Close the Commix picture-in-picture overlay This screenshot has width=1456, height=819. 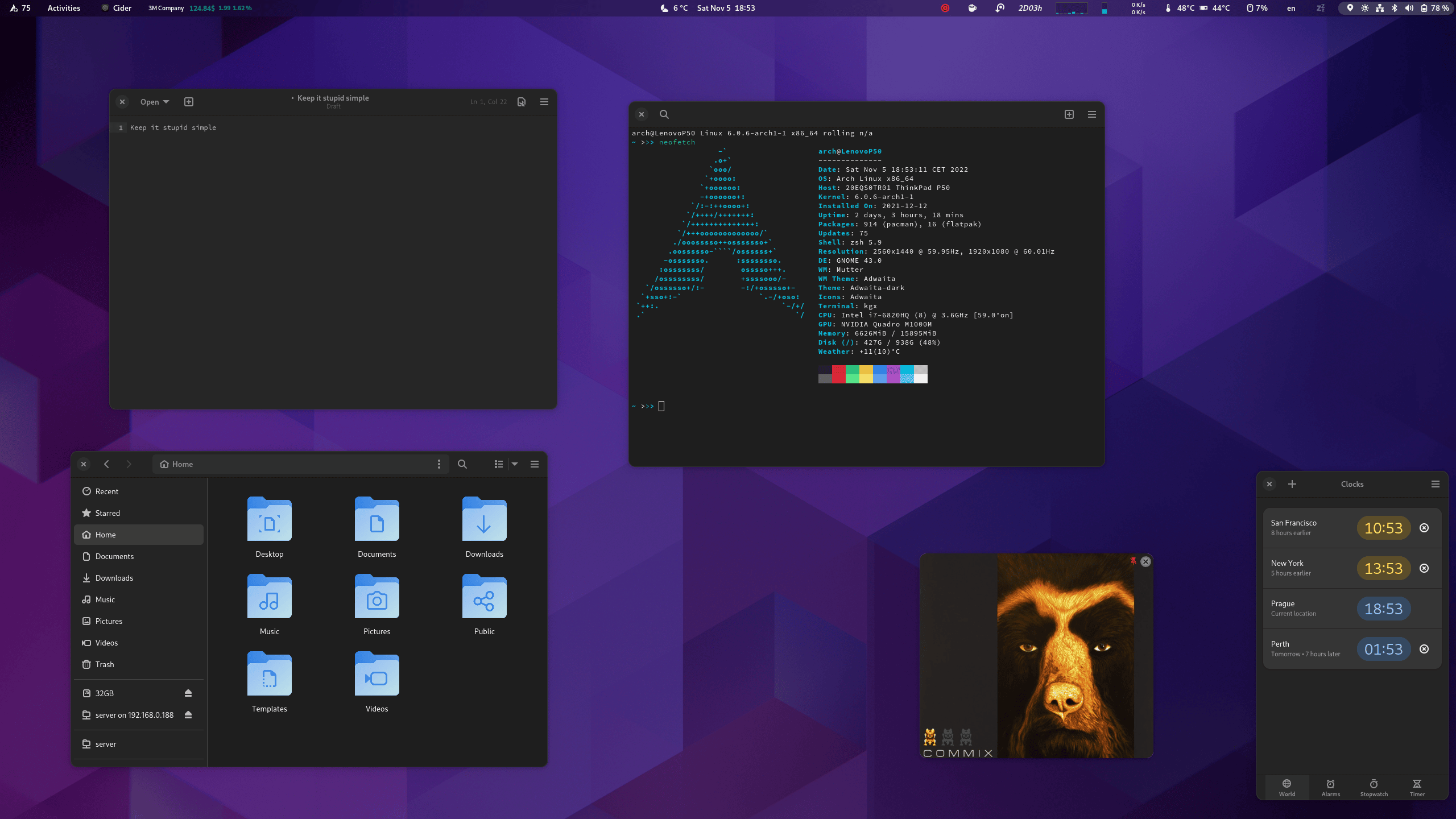pyautogui.click(x=1145, y=561)
